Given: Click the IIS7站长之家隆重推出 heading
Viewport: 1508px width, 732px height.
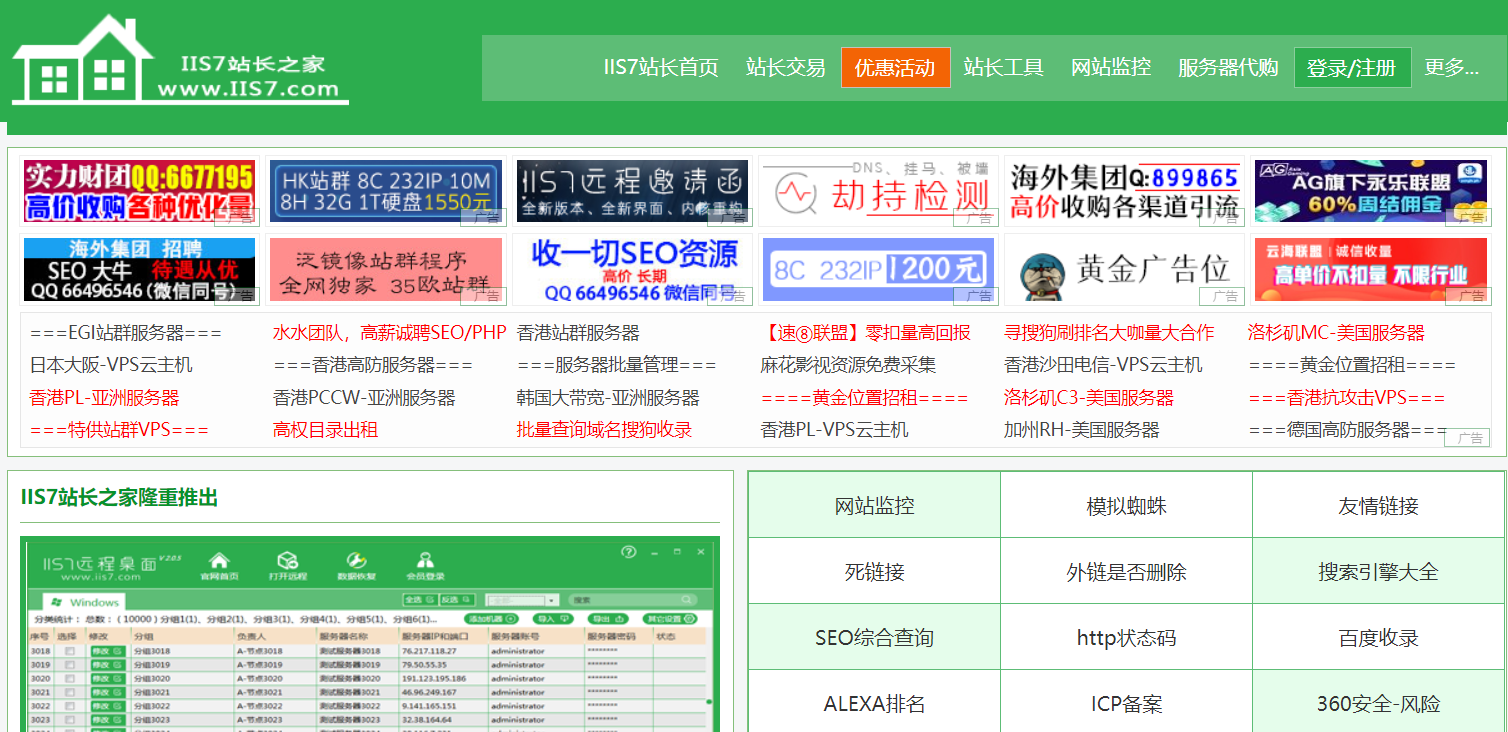Looking at the screenshot, I should [119, 497].
